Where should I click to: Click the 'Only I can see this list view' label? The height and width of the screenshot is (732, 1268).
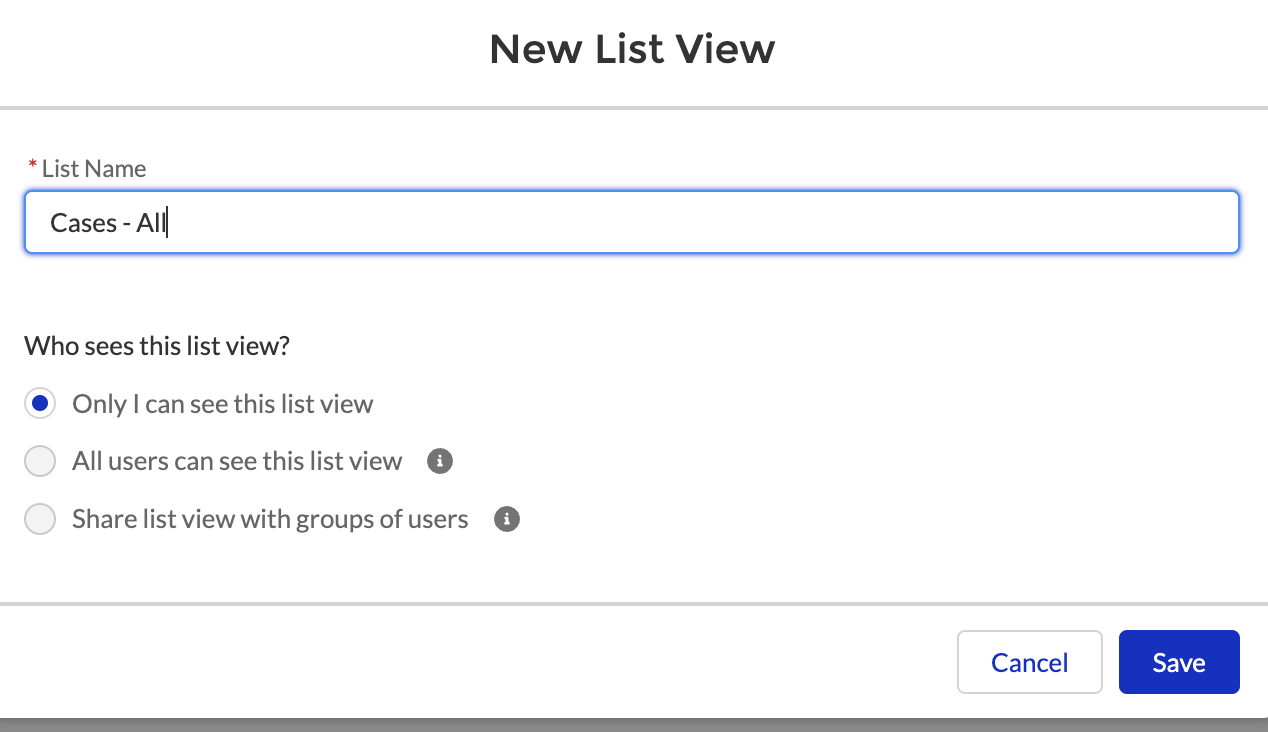(223, 404)
